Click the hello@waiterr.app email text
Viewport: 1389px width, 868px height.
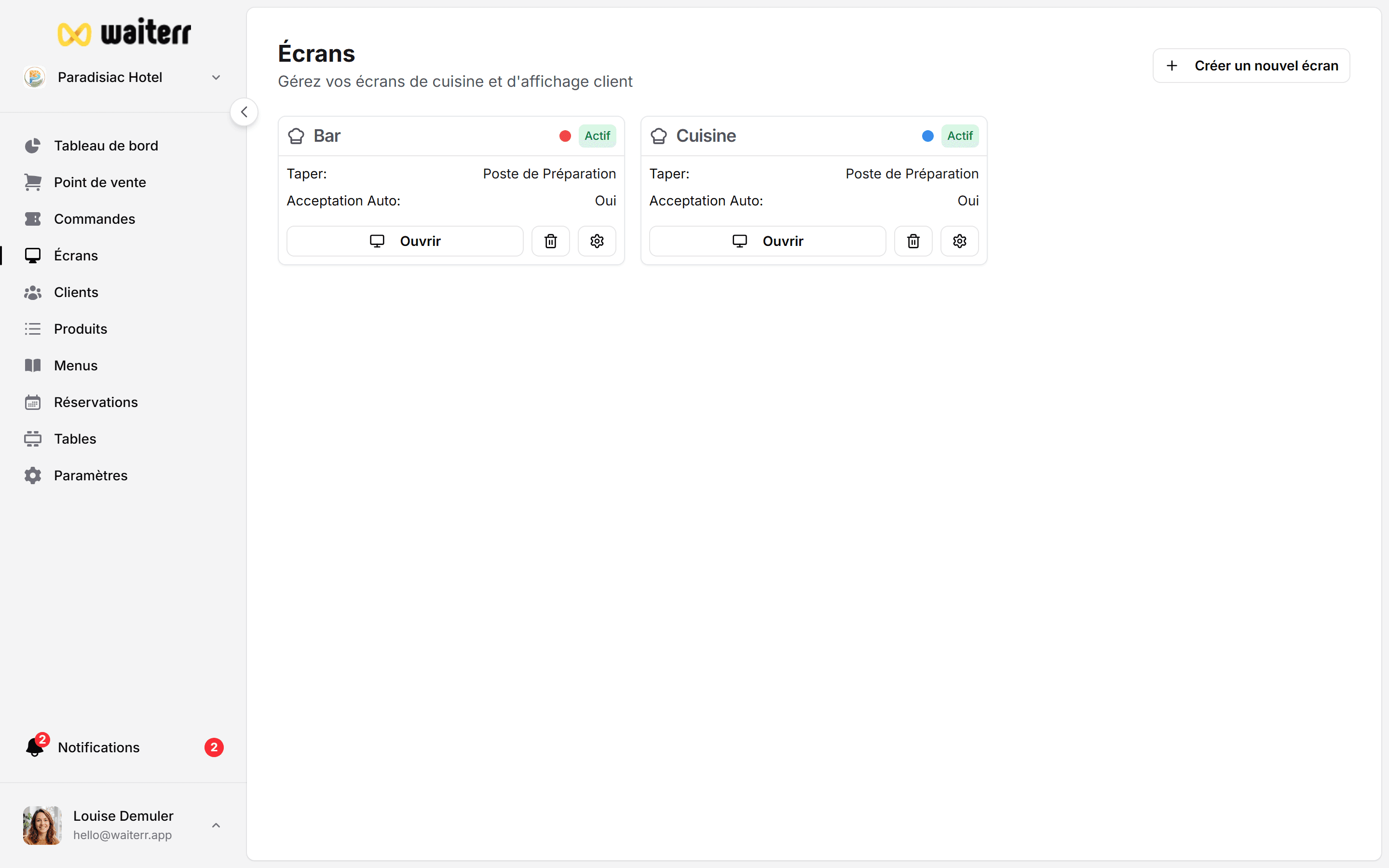[122, 835]
